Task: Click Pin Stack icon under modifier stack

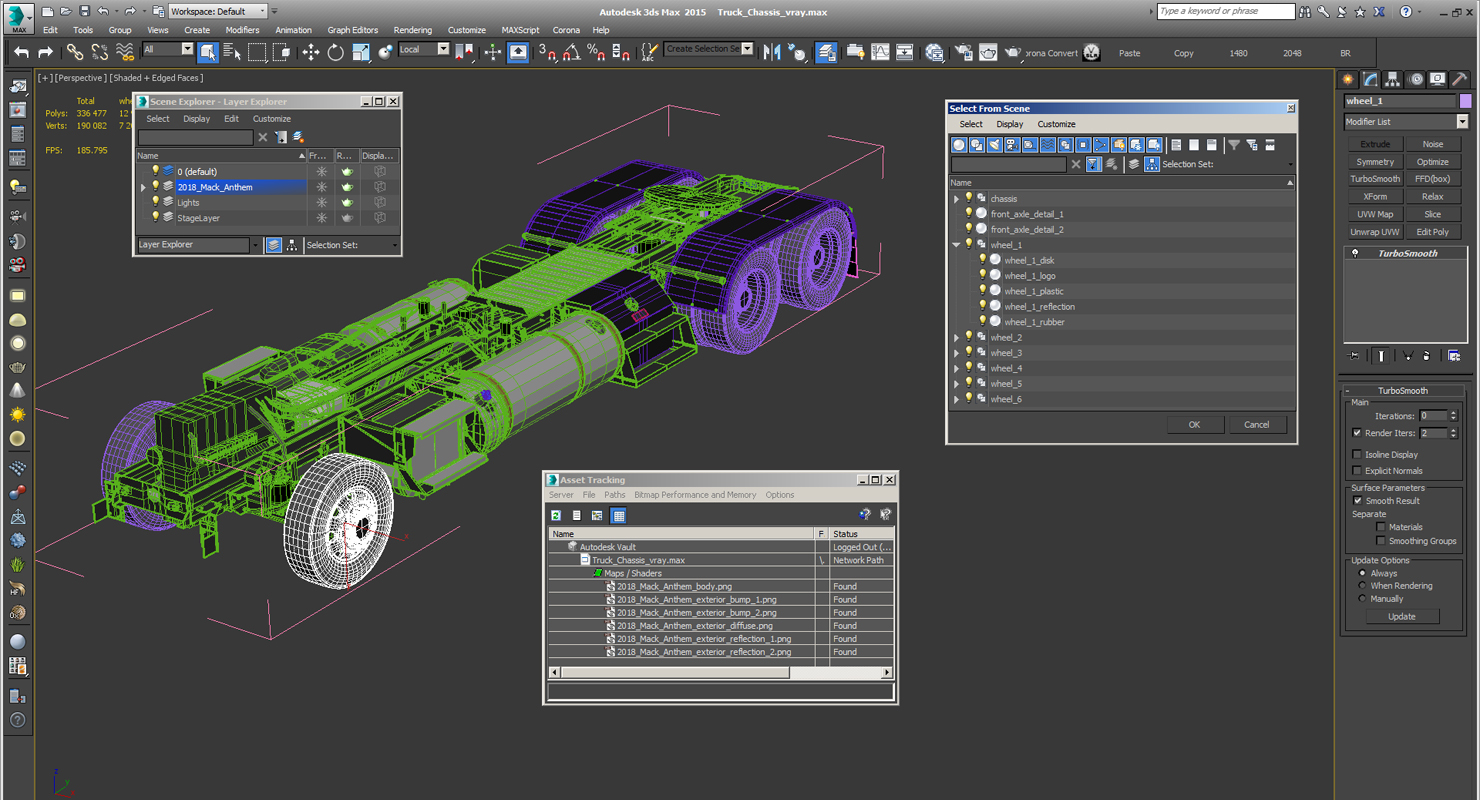Action: click(x=1354, y=355)
